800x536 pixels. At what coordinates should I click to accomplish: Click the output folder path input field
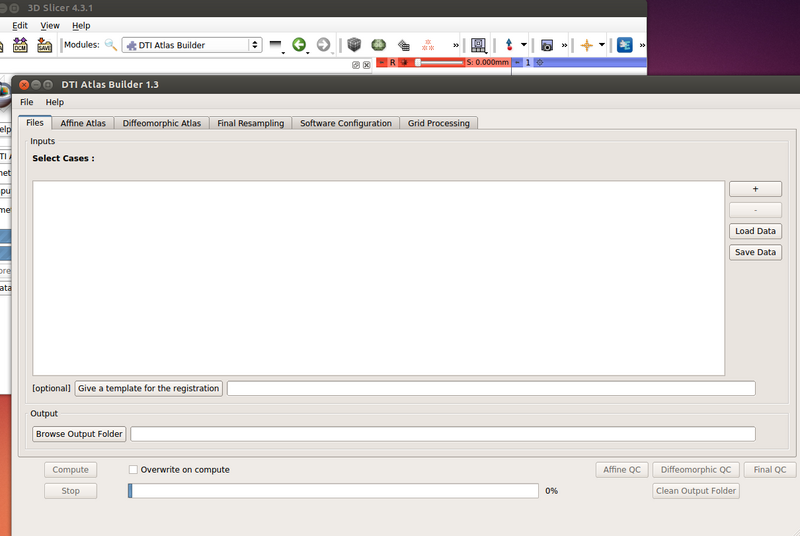pyautogui.click(x=442, y=434)
